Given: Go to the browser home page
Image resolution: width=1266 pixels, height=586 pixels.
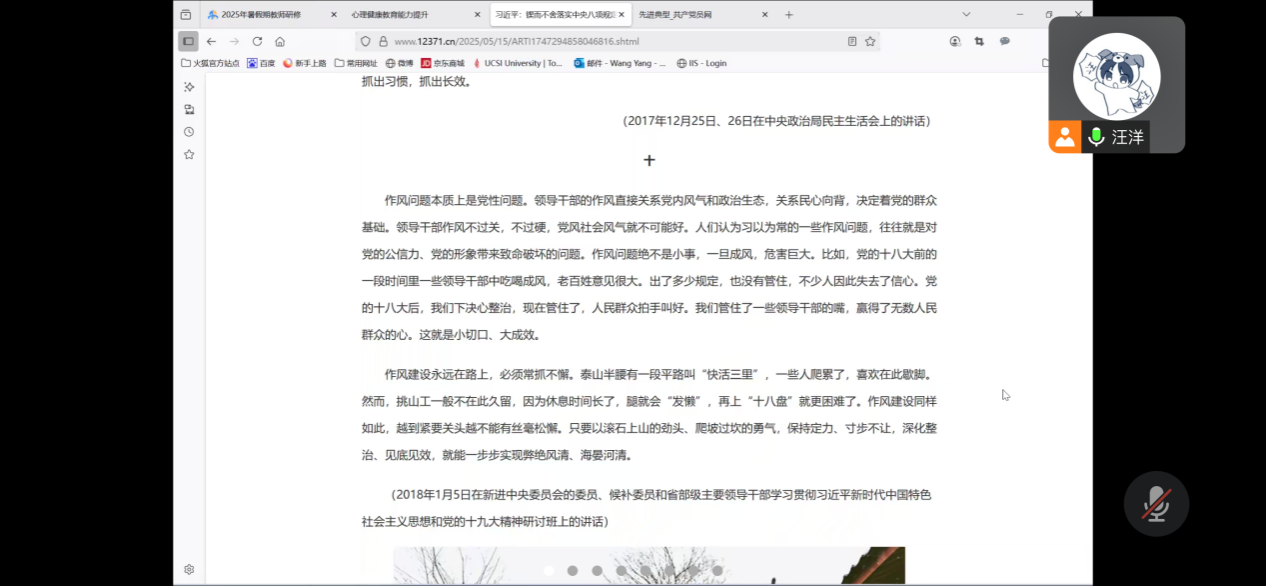Looking at the screenshot, I should pyautogui.click(x=280, y=41).
